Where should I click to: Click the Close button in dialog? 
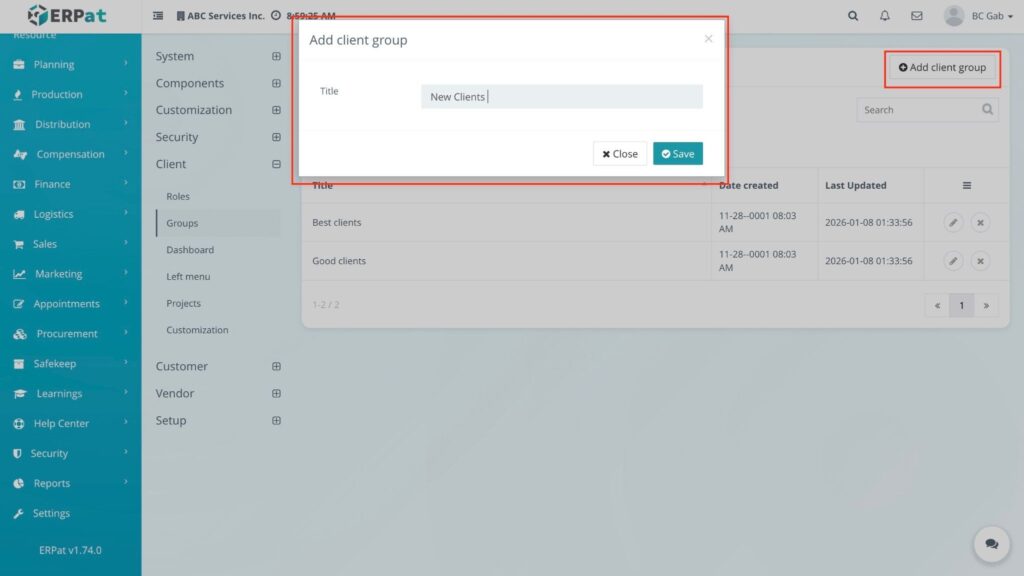point(620,153)
